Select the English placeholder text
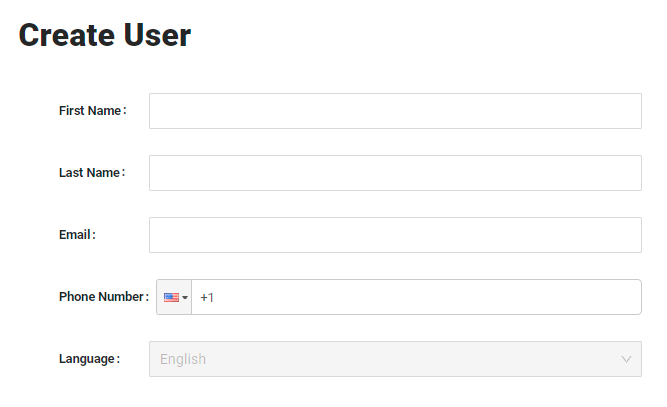667x407 pixels. (183, 359)
